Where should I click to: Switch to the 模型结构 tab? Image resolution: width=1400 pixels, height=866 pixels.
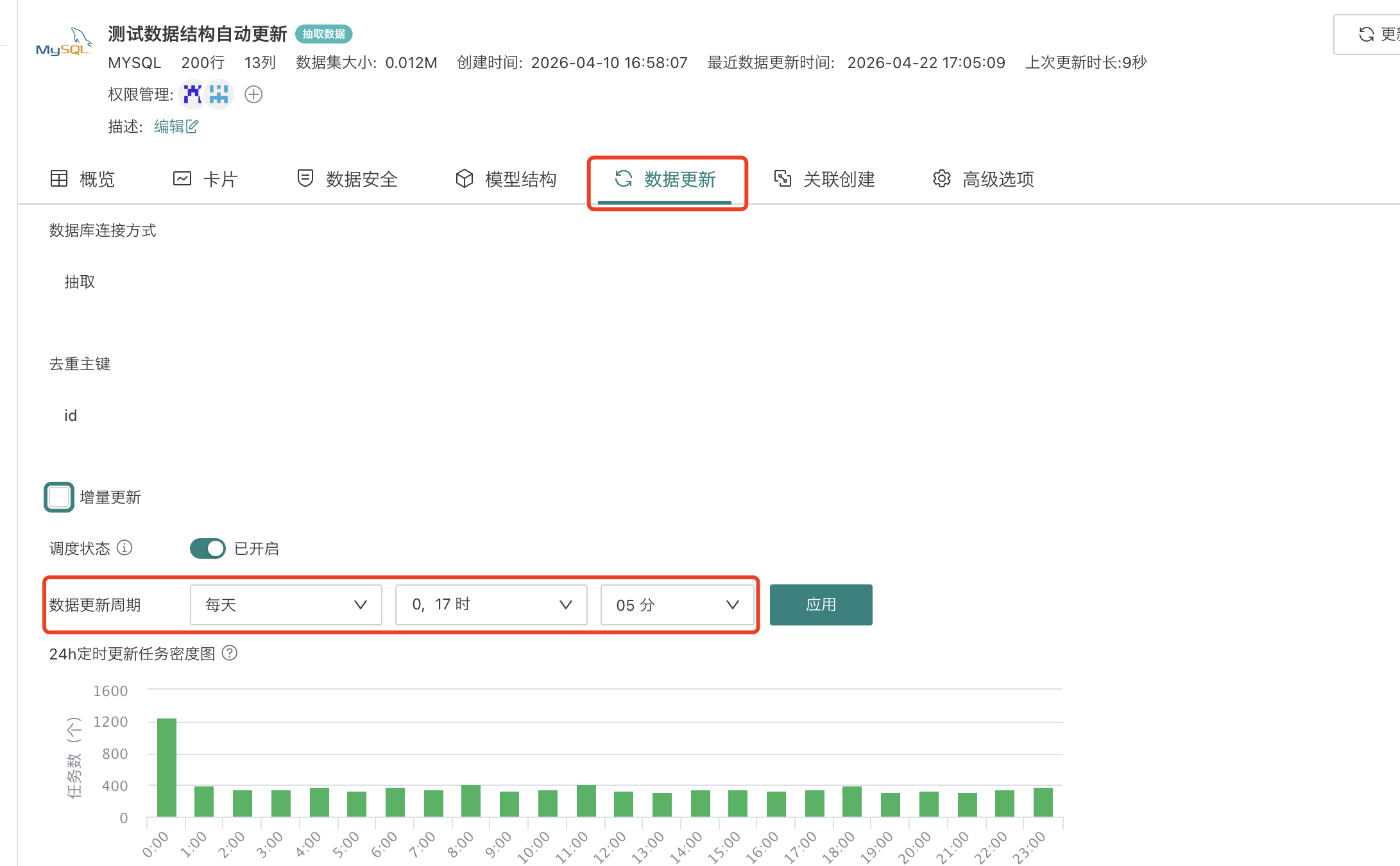[x=521, y=179]
